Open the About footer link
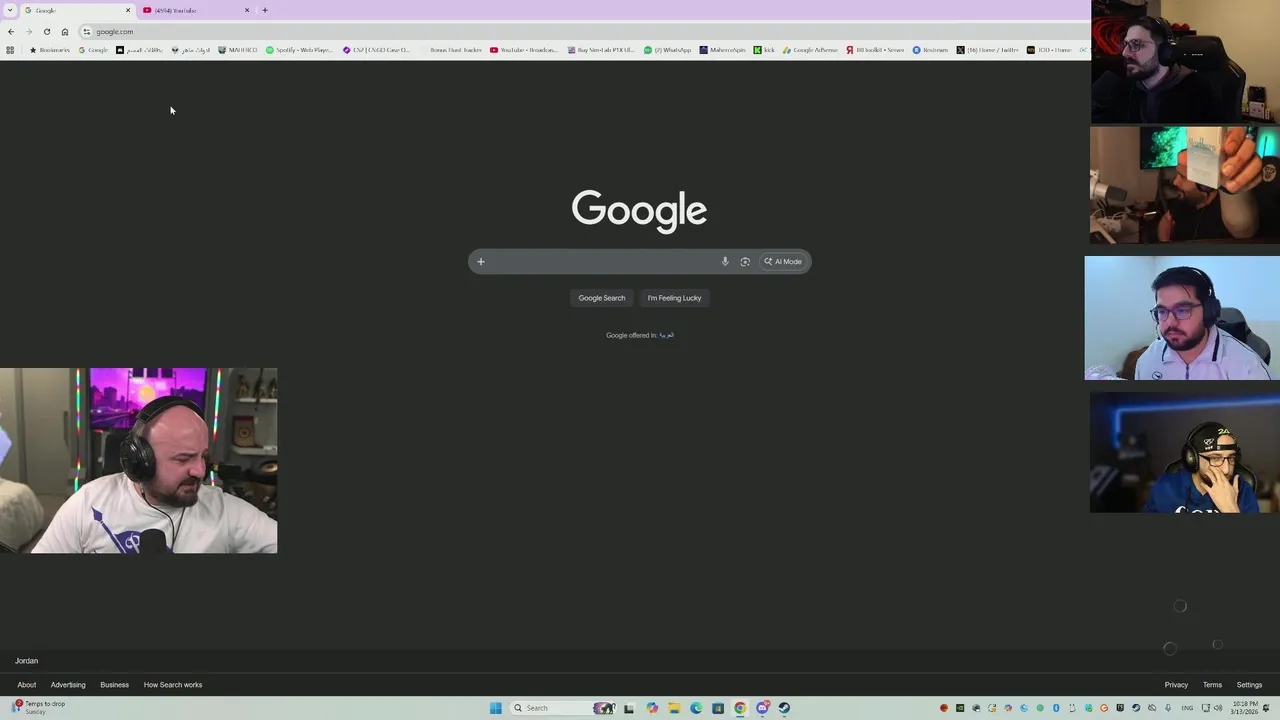This screenshot has width=1280, height=720. [27, 685]
